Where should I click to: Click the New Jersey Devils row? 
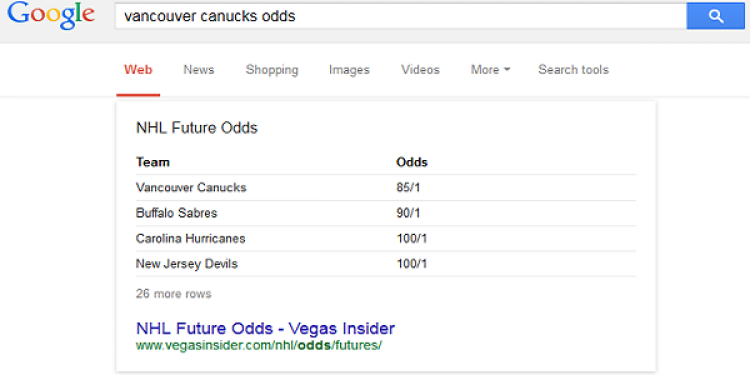coord(386,264)
